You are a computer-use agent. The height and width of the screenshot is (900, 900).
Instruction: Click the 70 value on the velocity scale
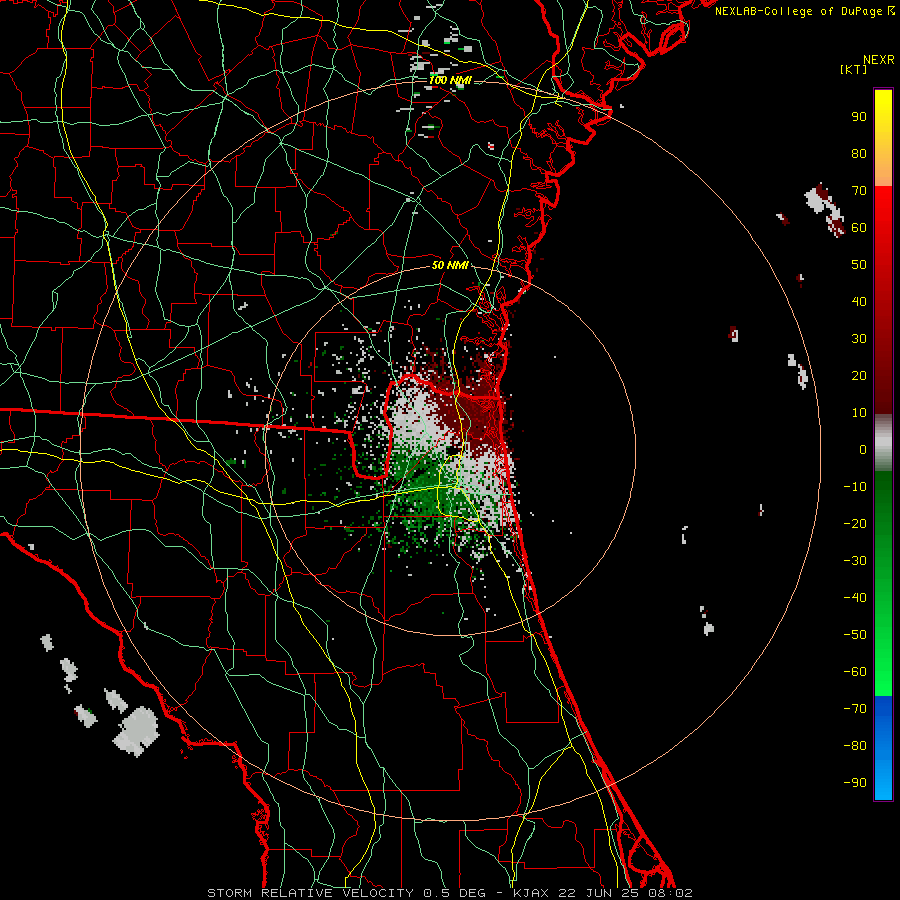pyautogui.click(x=859, y=191)
